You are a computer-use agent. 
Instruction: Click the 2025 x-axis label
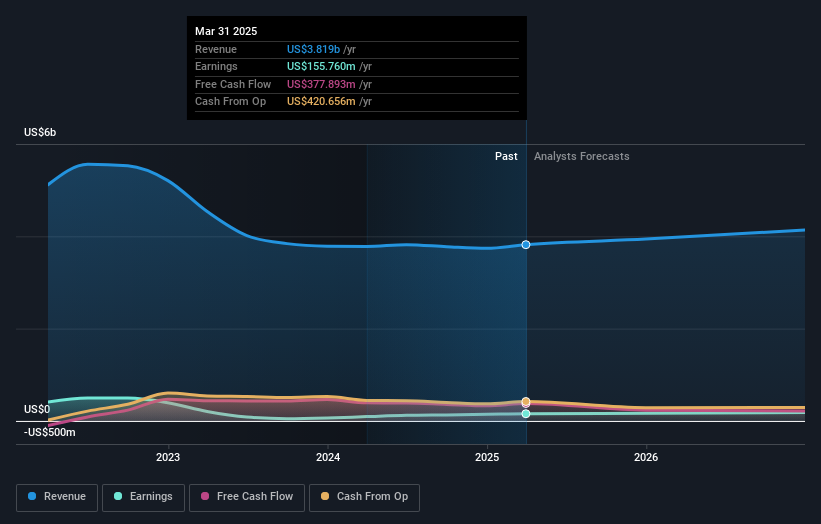tap(487, 457)
